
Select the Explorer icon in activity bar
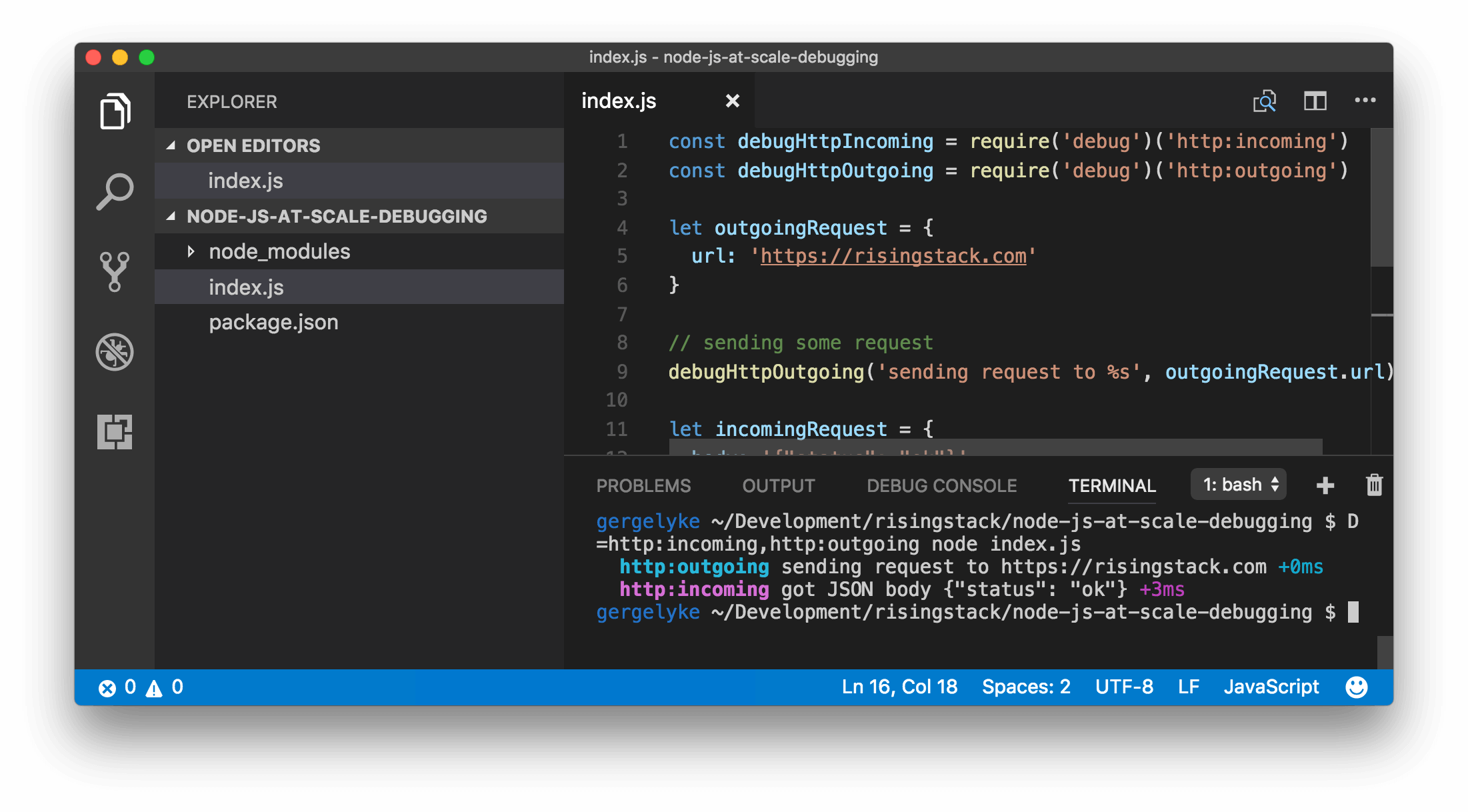click(x=114, y=111)
